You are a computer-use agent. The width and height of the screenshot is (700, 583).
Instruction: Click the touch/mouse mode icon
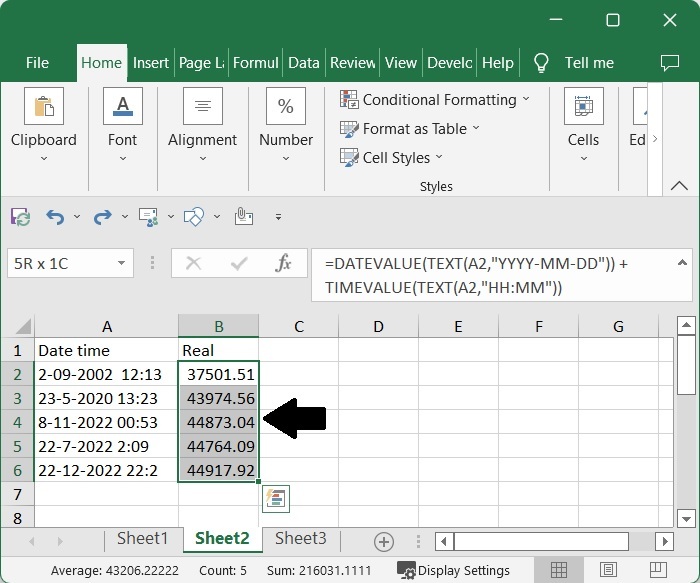click(x=244, y=217)
